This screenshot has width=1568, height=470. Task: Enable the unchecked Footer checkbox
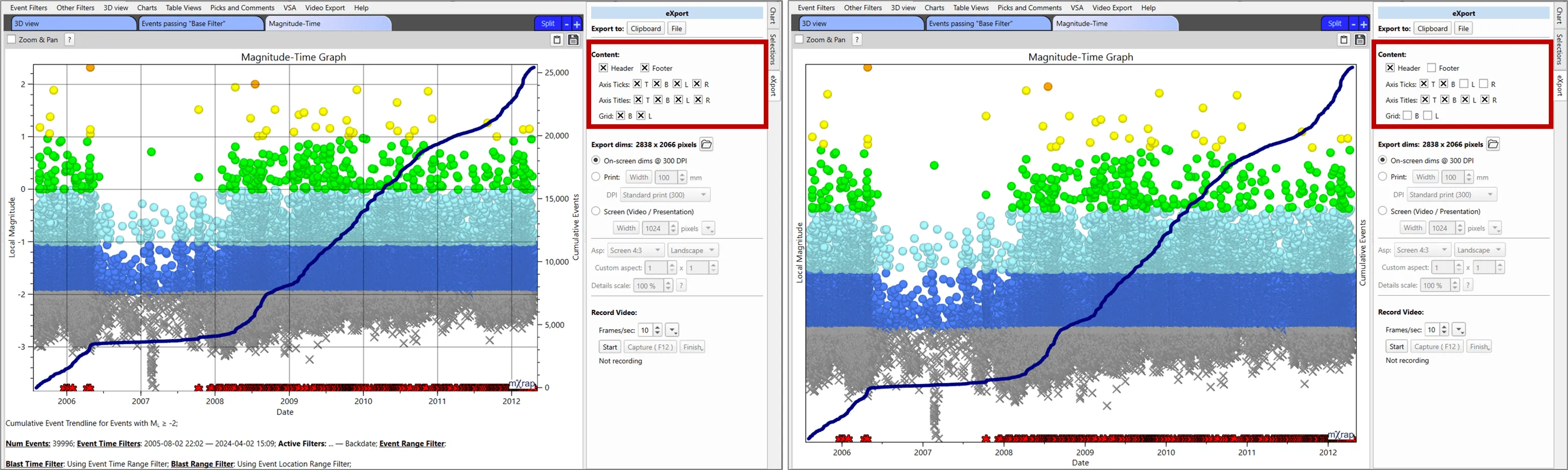(1432, 68)
